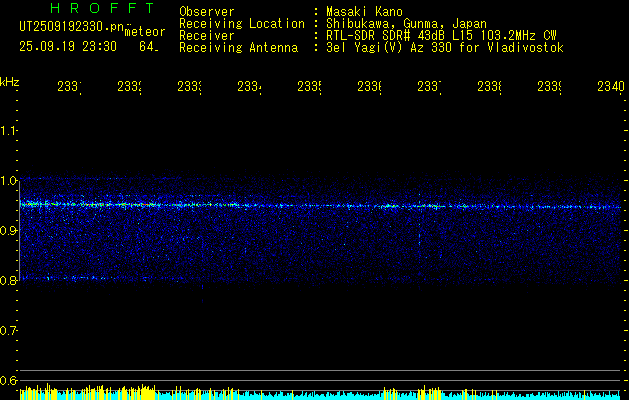Click the 0.6 frequency axis label
629x400 pixels.
click(x=9, y=380)
